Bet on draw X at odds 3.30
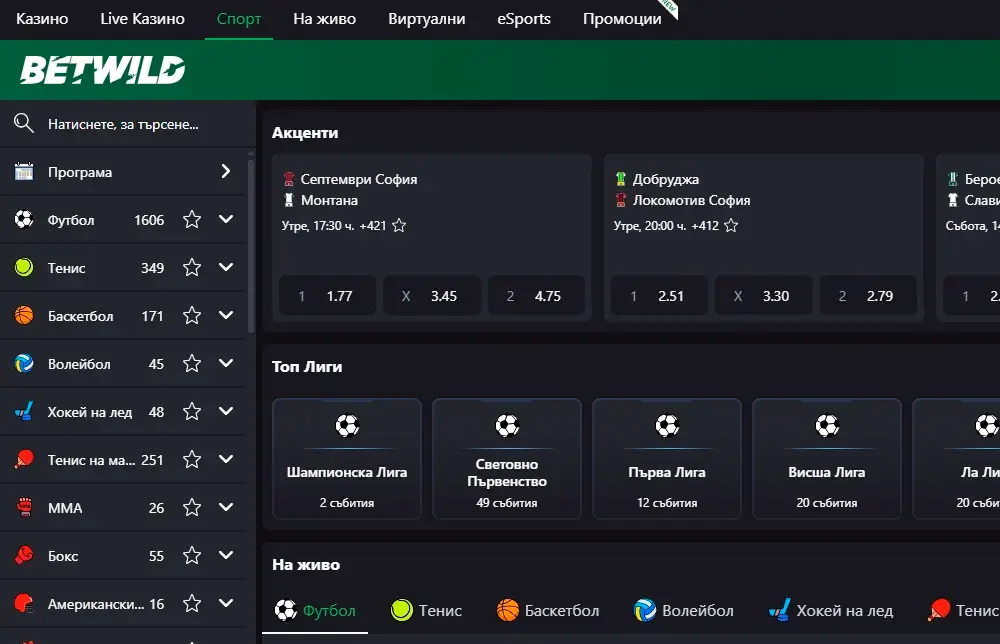 pos(764,295)
